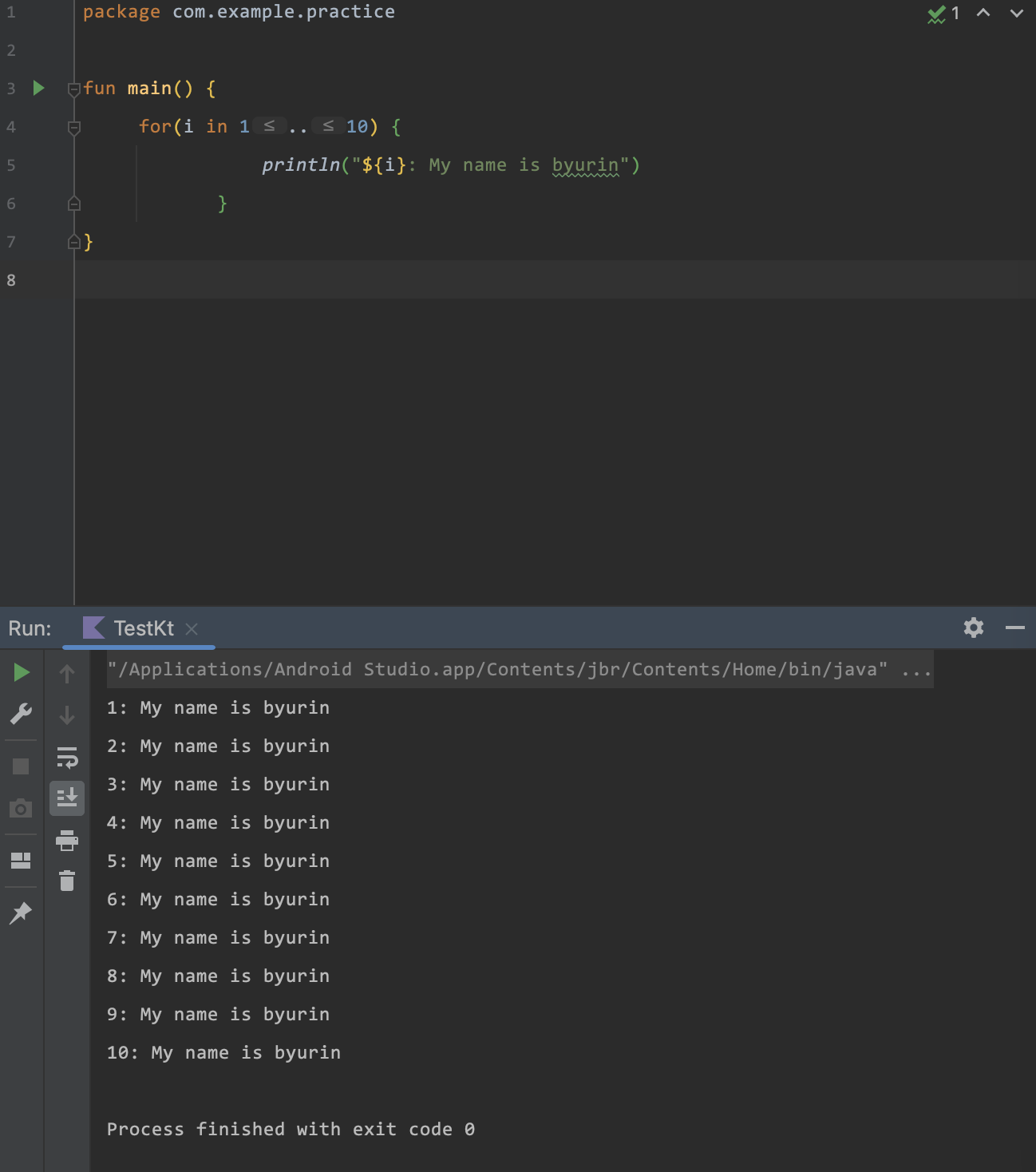This screenshot has height=1172, width=1036.
Task: Click the 'Run:' panel label
Action: [30, 628]
